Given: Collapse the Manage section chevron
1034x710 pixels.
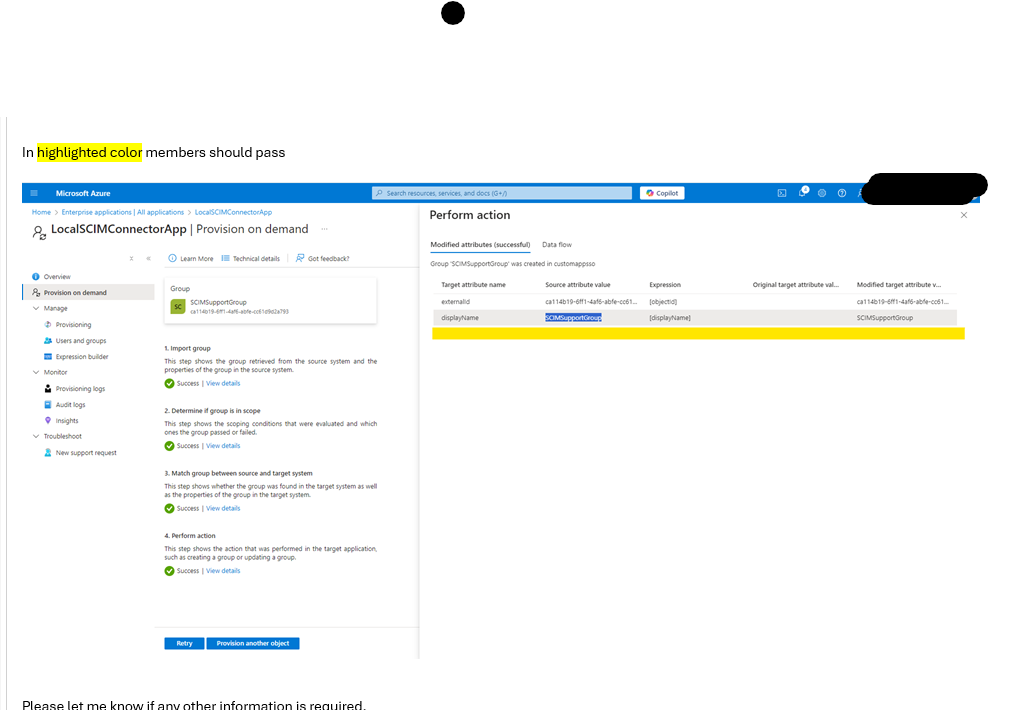Looking at the screenshot, I should pos(36,308).
